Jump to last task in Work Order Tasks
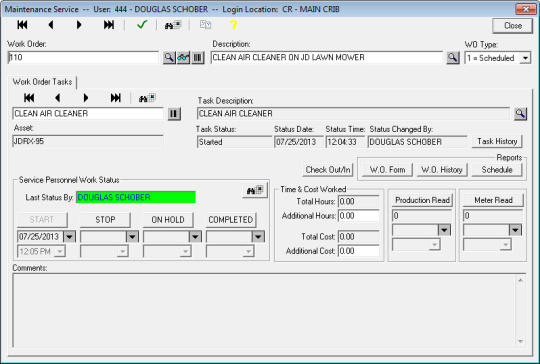Screen dimensions: 540x364 click(116, 98)
